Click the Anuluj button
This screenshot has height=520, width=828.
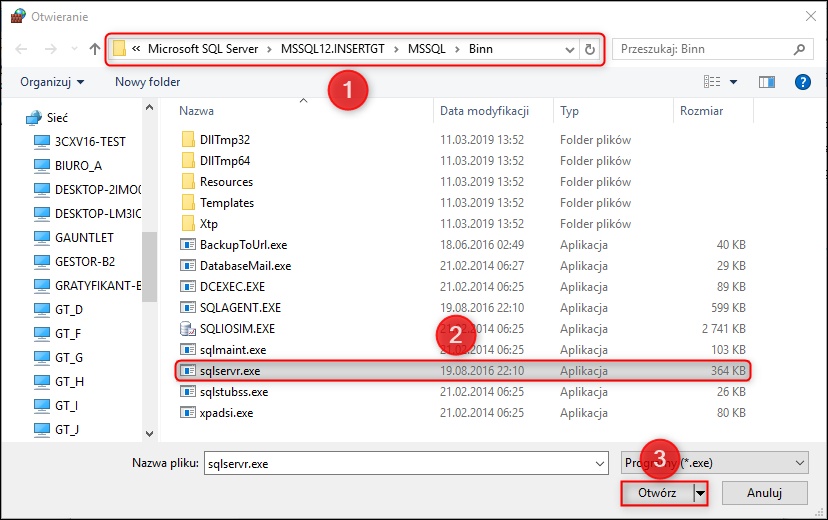[x=764, y=493]
